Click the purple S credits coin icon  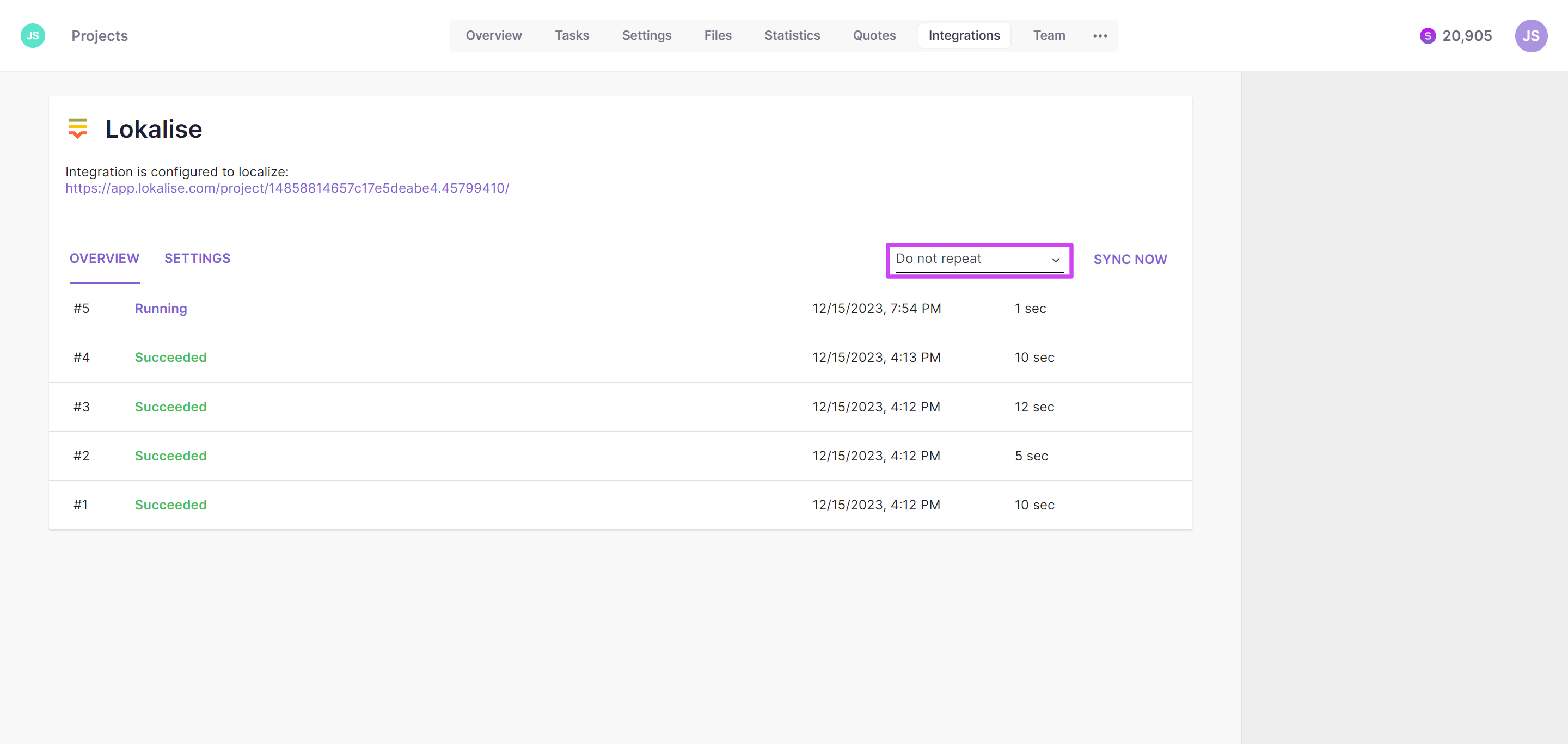click(1427, 36)
